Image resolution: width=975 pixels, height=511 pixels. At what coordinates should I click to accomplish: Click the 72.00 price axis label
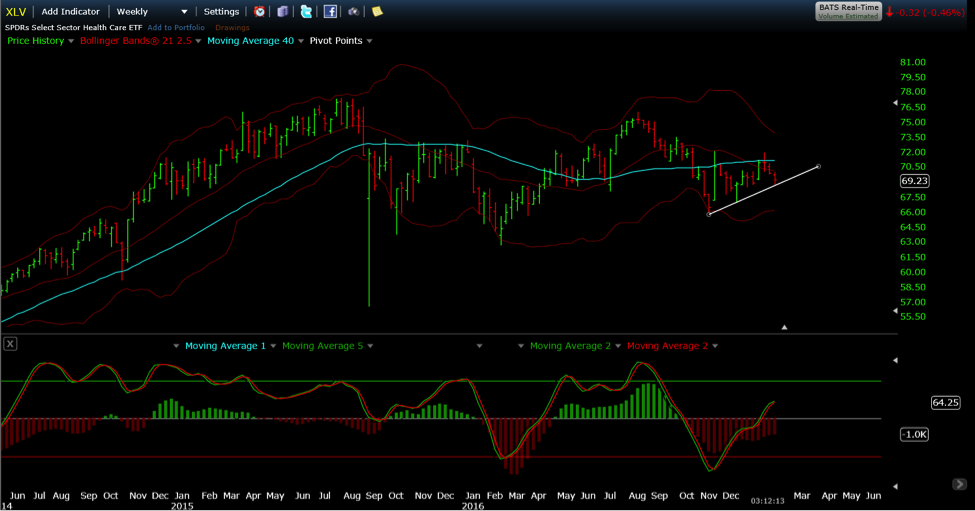(x=913, y=152)
